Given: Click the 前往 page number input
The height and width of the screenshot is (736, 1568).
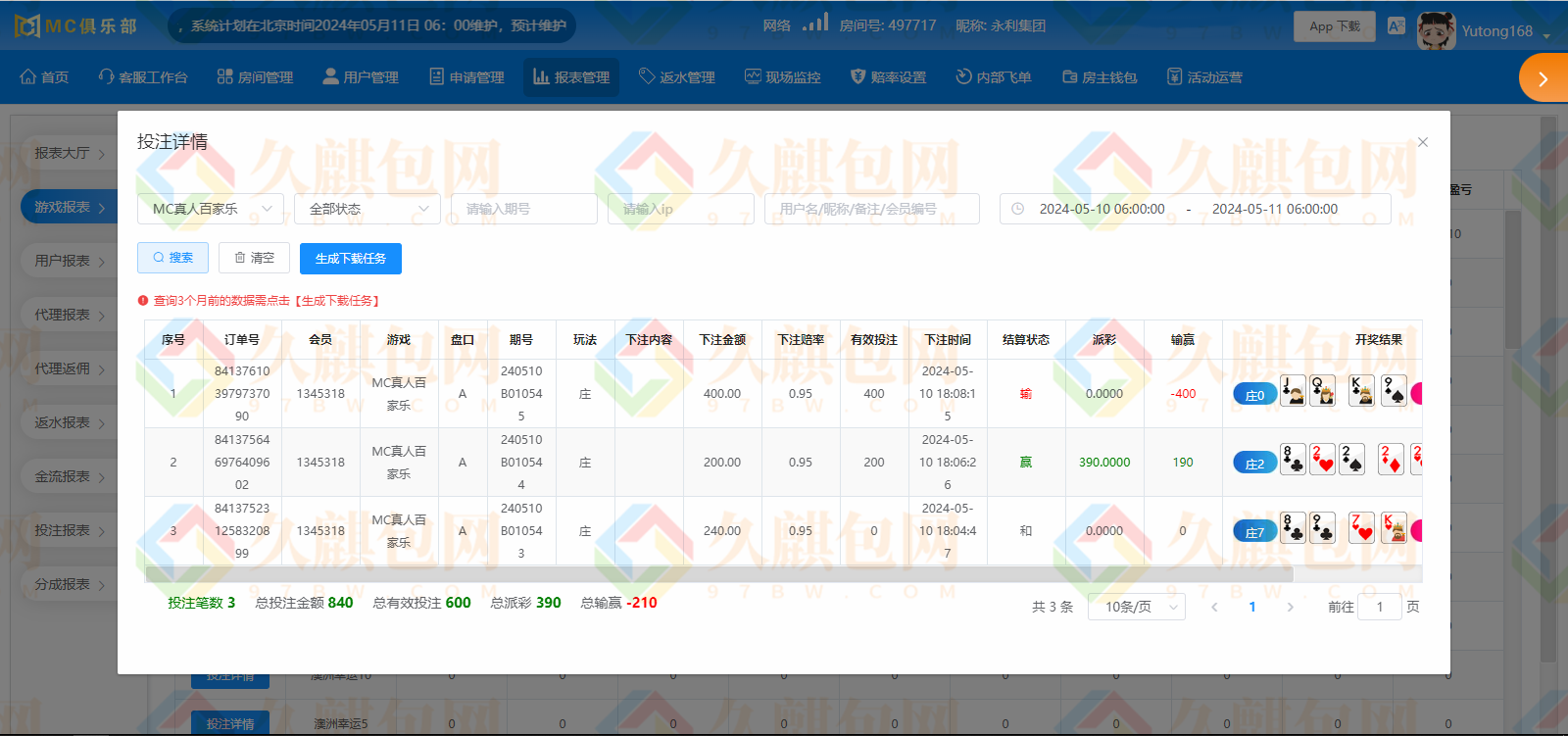Looking at the screenshot, I should point(1380,607).
